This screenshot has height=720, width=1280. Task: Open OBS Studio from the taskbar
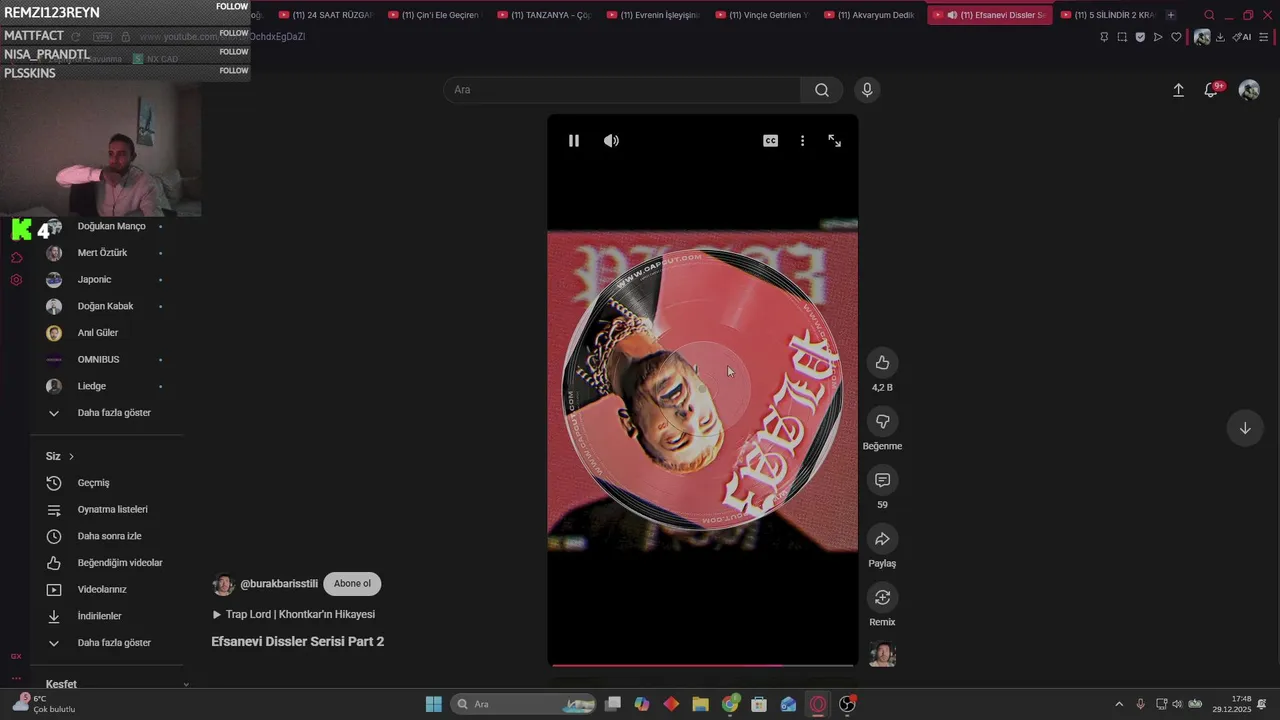pyautogui.click(x=847, y=704)
